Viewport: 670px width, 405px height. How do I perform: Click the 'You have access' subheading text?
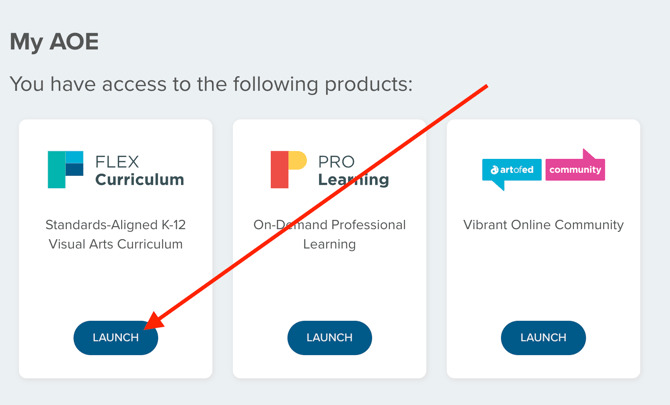210,84
